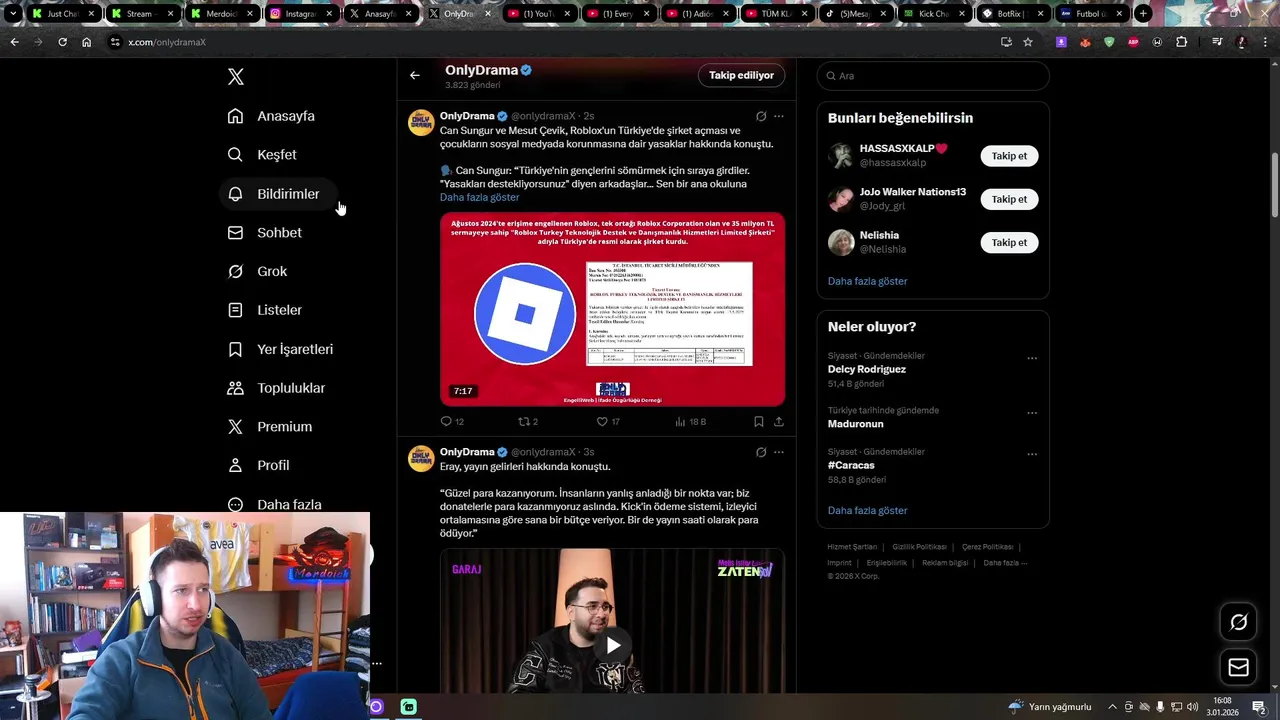Show more suggested accounts
The image size is (1280, 720).
pyautogui.click(x=867, y=281)
